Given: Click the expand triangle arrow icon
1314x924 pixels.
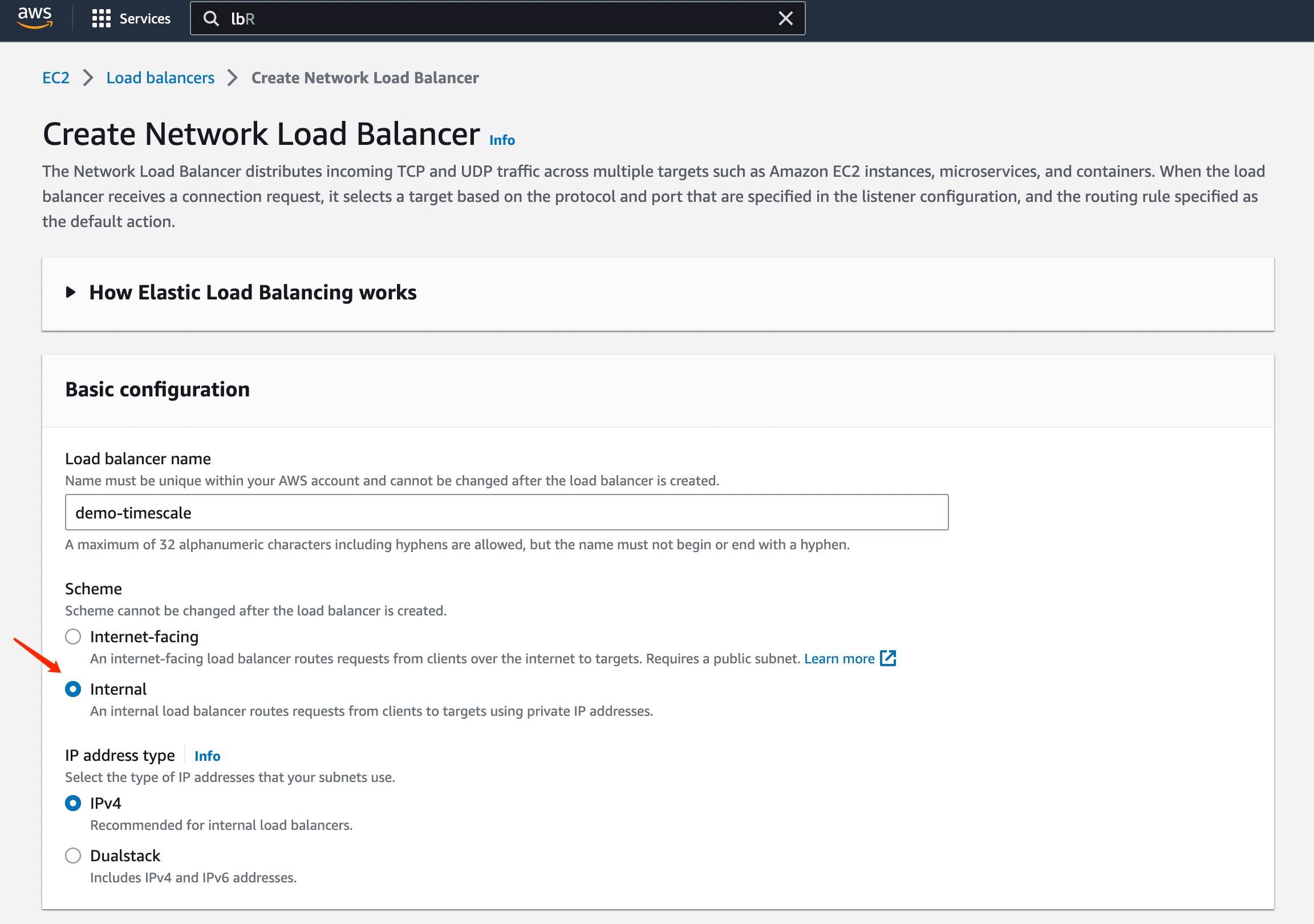Looking at the screenshot, I should click(70, 293).
